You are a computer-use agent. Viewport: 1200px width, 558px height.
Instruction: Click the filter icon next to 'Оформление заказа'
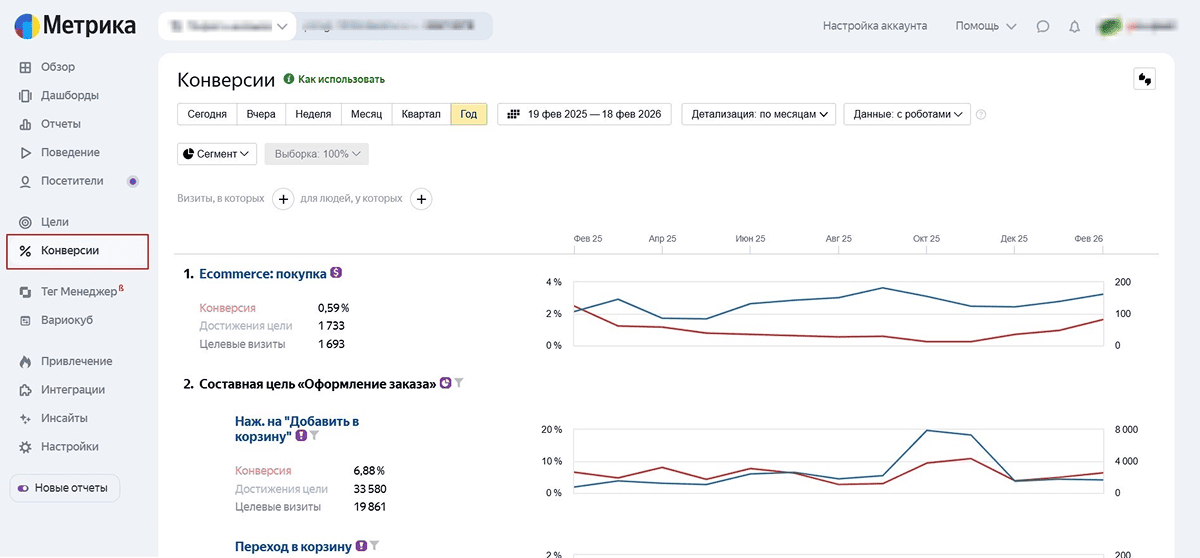460,383
